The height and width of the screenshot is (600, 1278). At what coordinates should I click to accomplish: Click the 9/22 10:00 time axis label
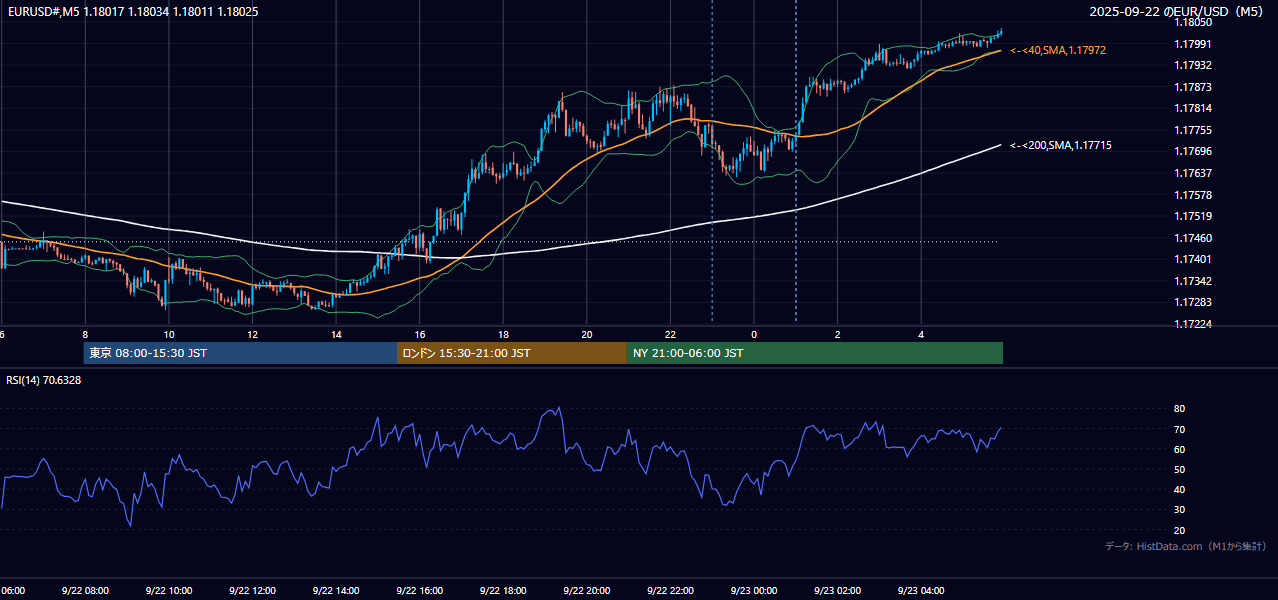point(169,590)
